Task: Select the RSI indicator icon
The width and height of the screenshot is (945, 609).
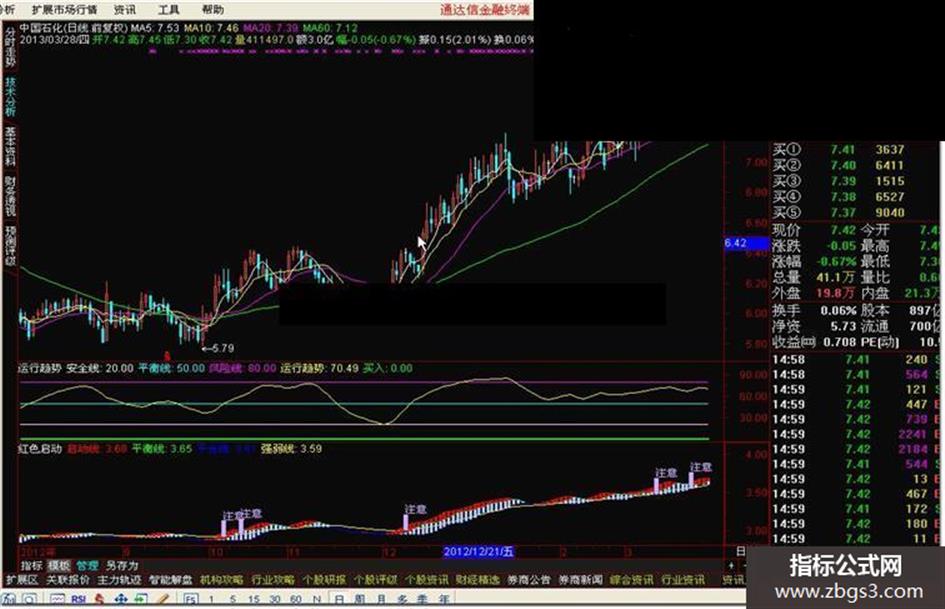Action: tap(78, 599)
